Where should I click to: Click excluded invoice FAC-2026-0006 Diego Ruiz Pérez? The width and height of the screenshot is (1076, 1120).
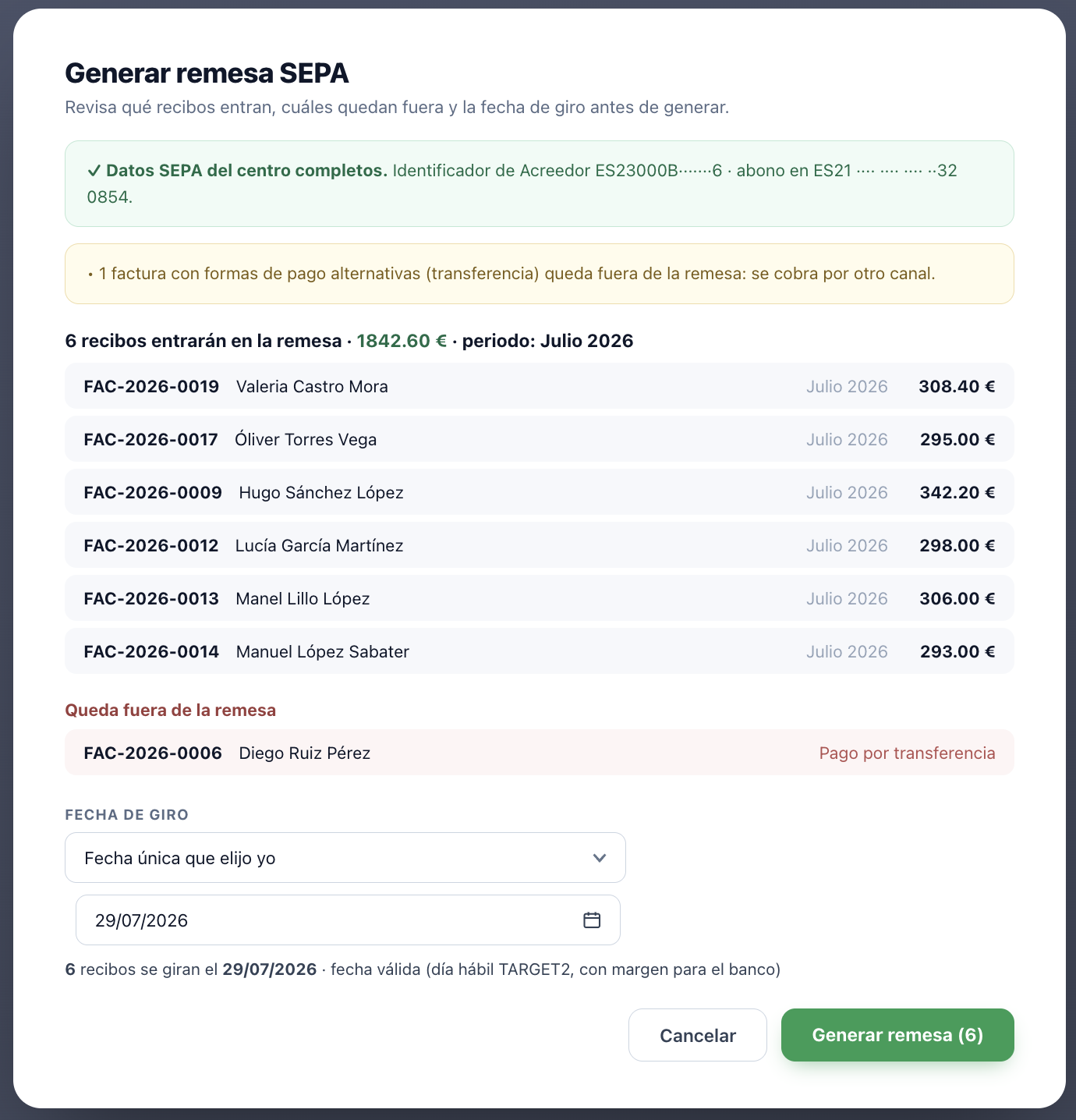[540, 753]
